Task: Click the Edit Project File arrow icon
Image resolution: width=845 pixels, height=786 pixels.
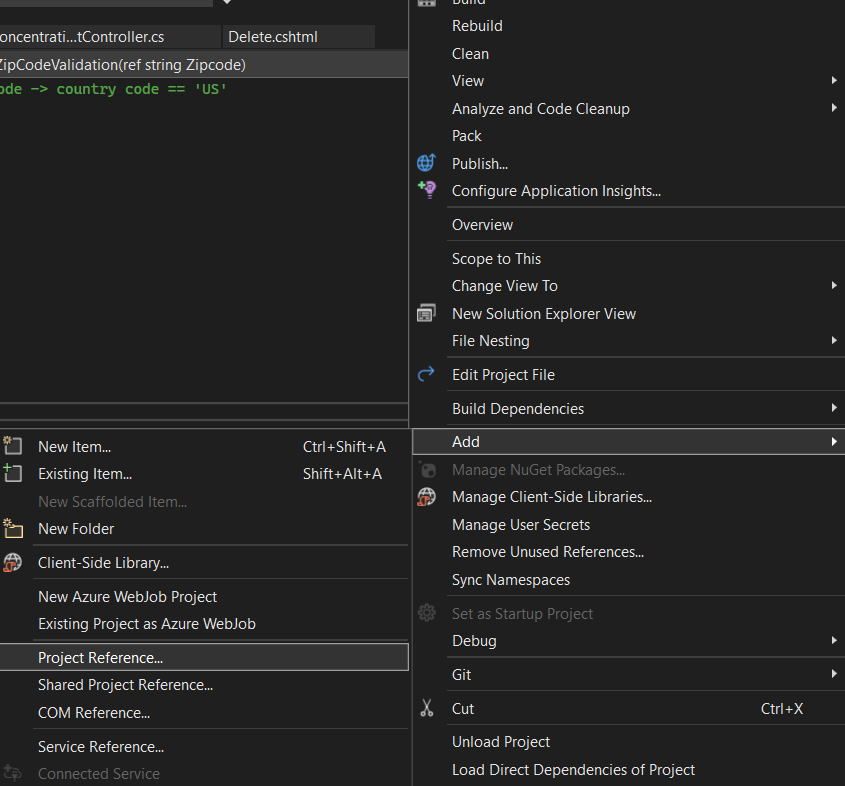Action: coord(427,374)
